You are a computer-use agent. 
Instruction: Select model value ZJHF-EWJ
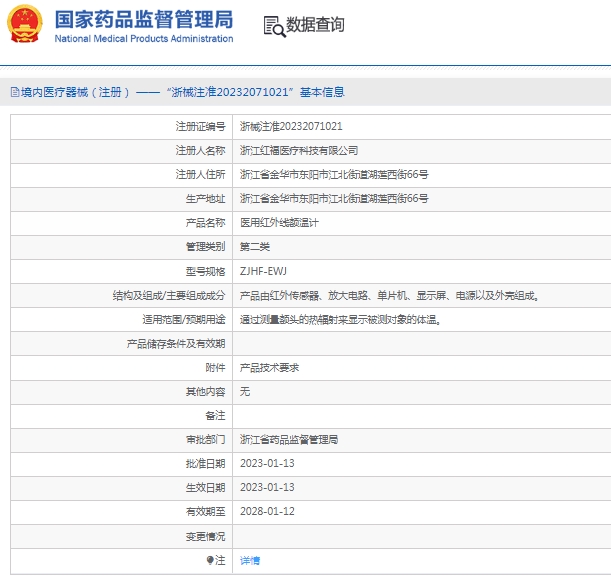click(x=263, y=271)
